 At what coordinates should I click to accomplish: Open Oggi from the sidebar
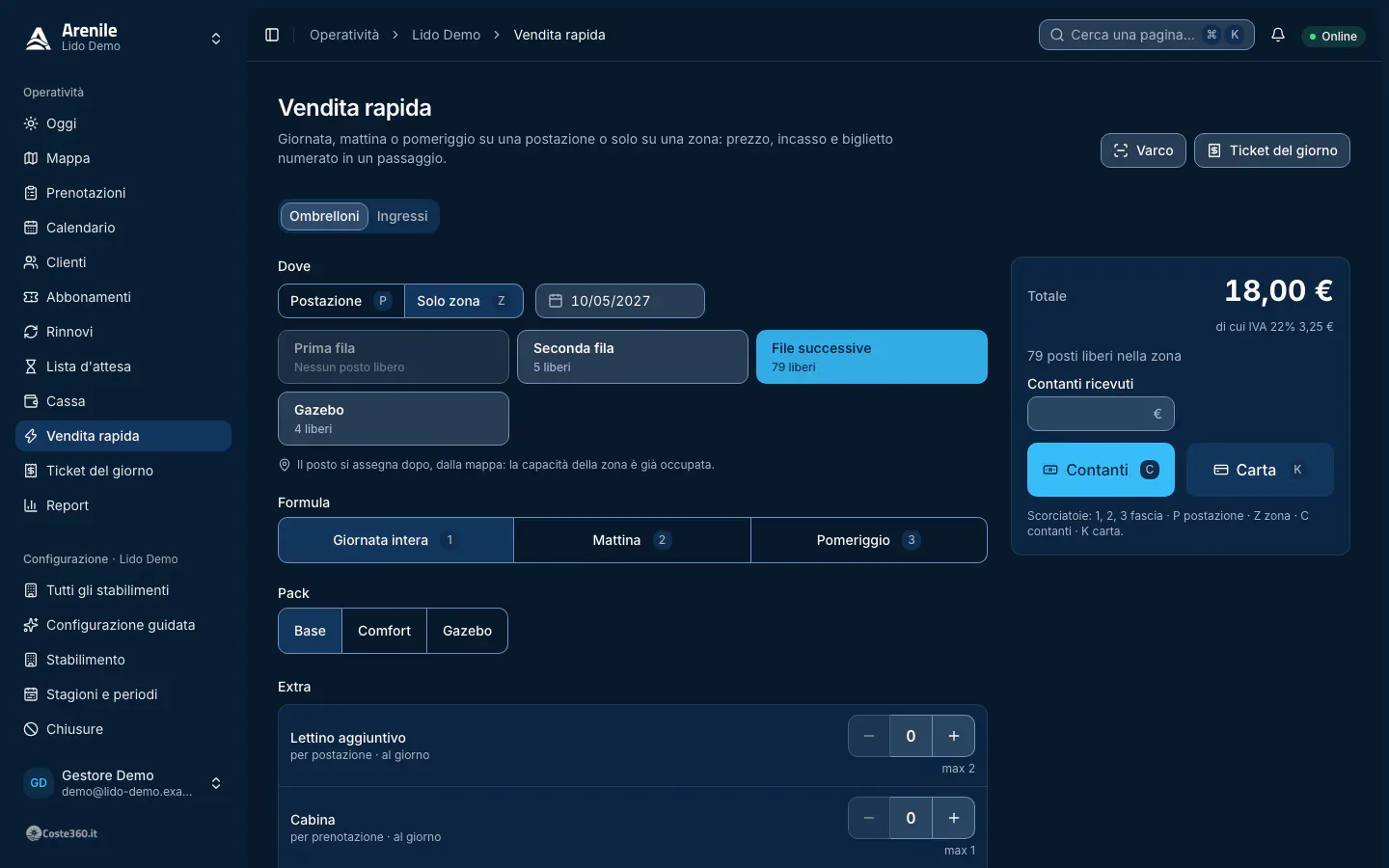click(x=123, y=123)
